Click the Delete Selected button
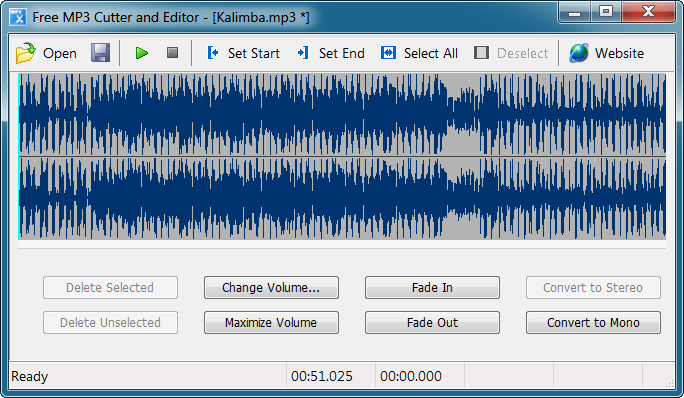This screenshot has height=398, width=684. click(x=110, y=288)
